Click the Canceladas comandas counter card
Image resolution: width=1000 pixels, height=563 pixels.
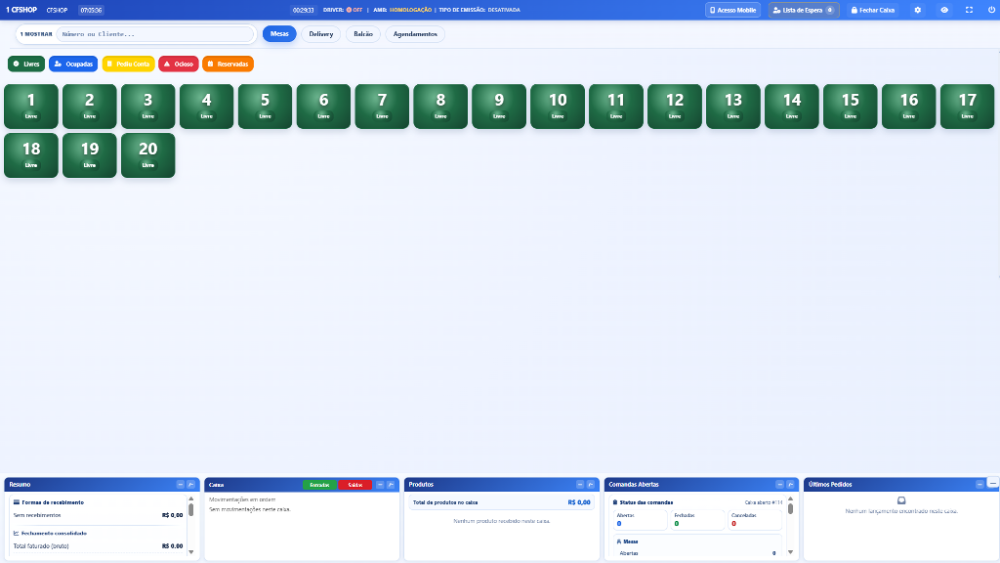pos(754,520)
